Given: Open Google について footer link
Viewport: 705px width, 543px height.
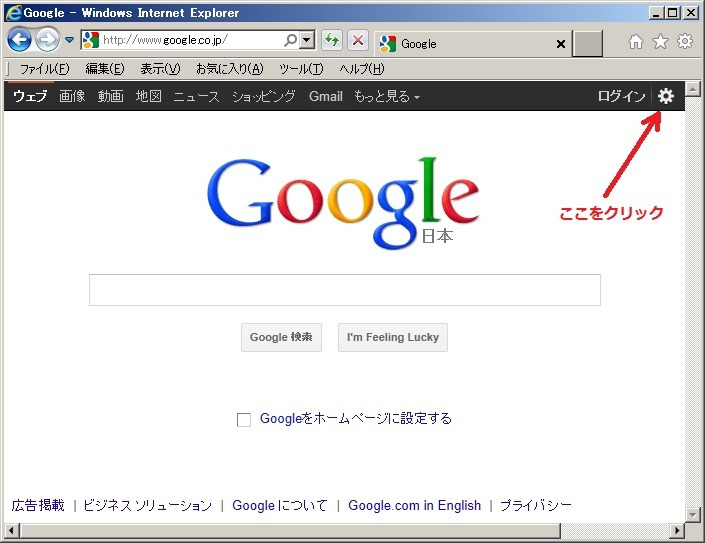Looking at the screenshot, I should pyautogui.click(x=280, y=505).
